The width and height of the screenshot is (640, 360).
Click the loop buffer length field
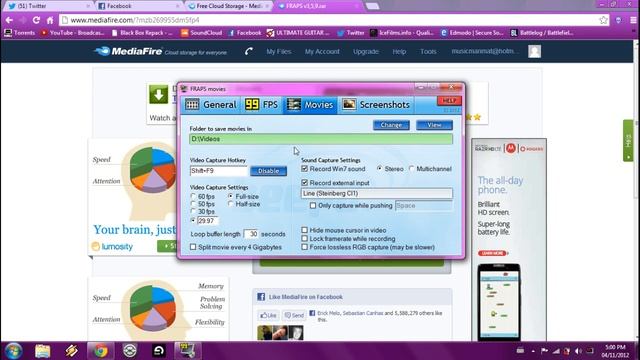pos(251,234)
